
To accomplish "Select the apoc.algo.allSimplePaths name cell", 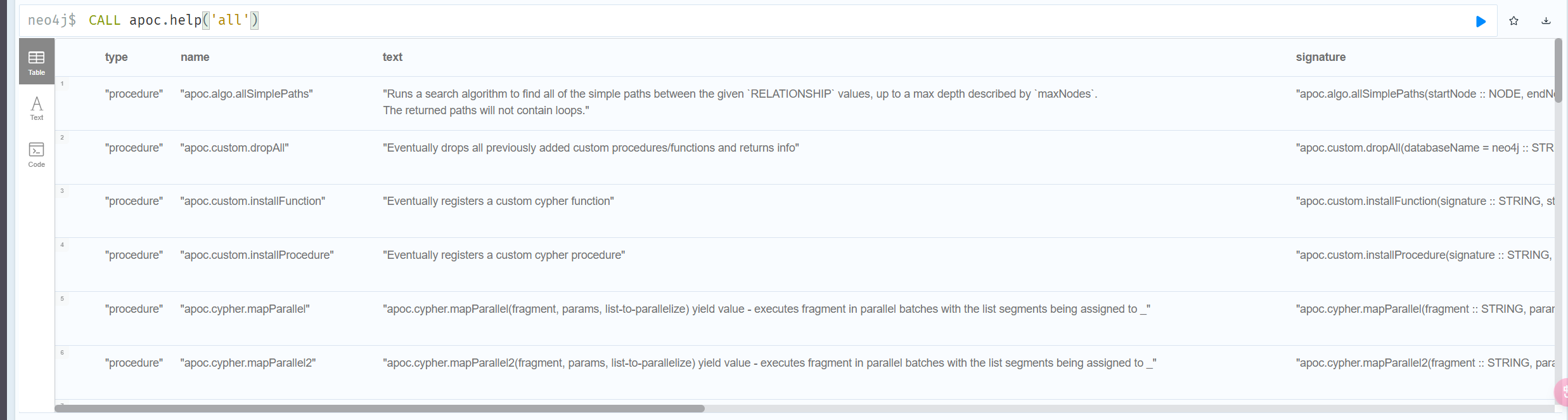I will [247, 94].
